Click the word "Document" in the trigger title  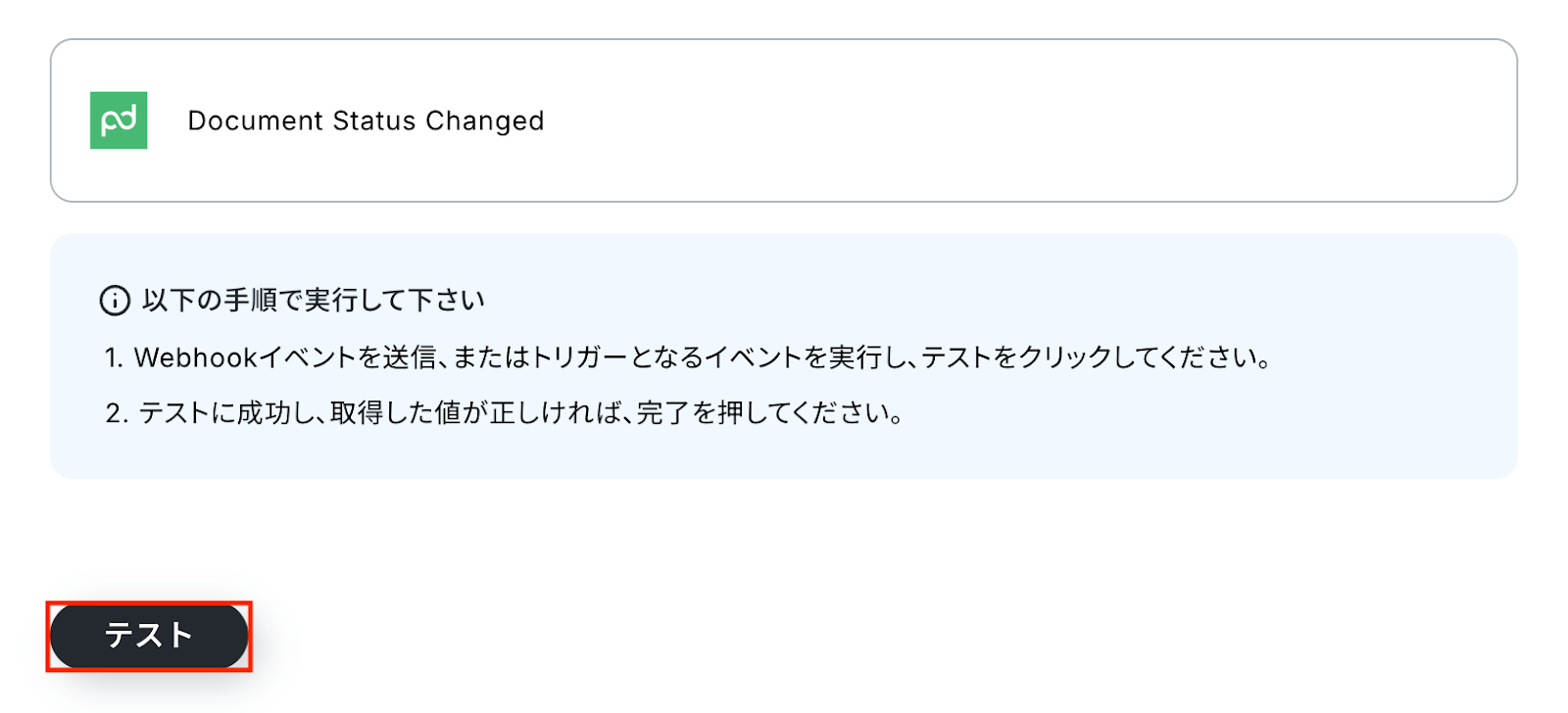point(255,120)
